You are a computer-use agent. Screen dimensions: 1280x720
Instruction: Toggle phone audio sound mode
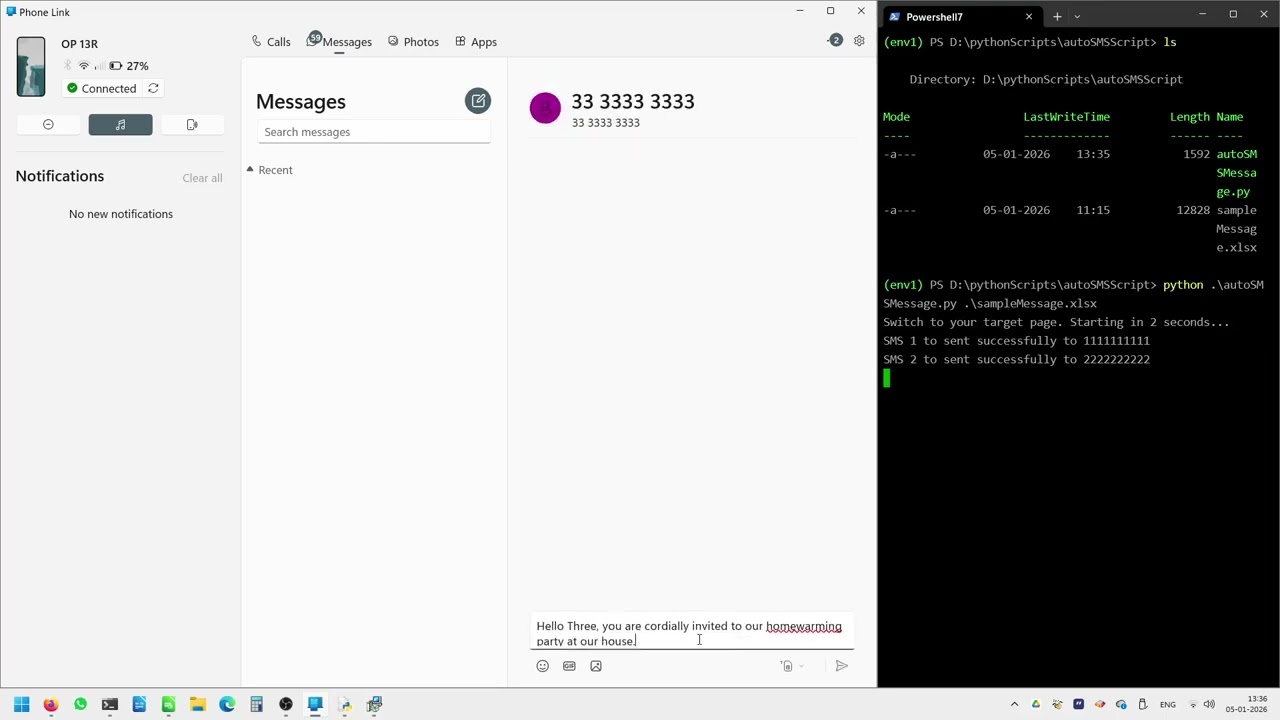tap(120, 124)
